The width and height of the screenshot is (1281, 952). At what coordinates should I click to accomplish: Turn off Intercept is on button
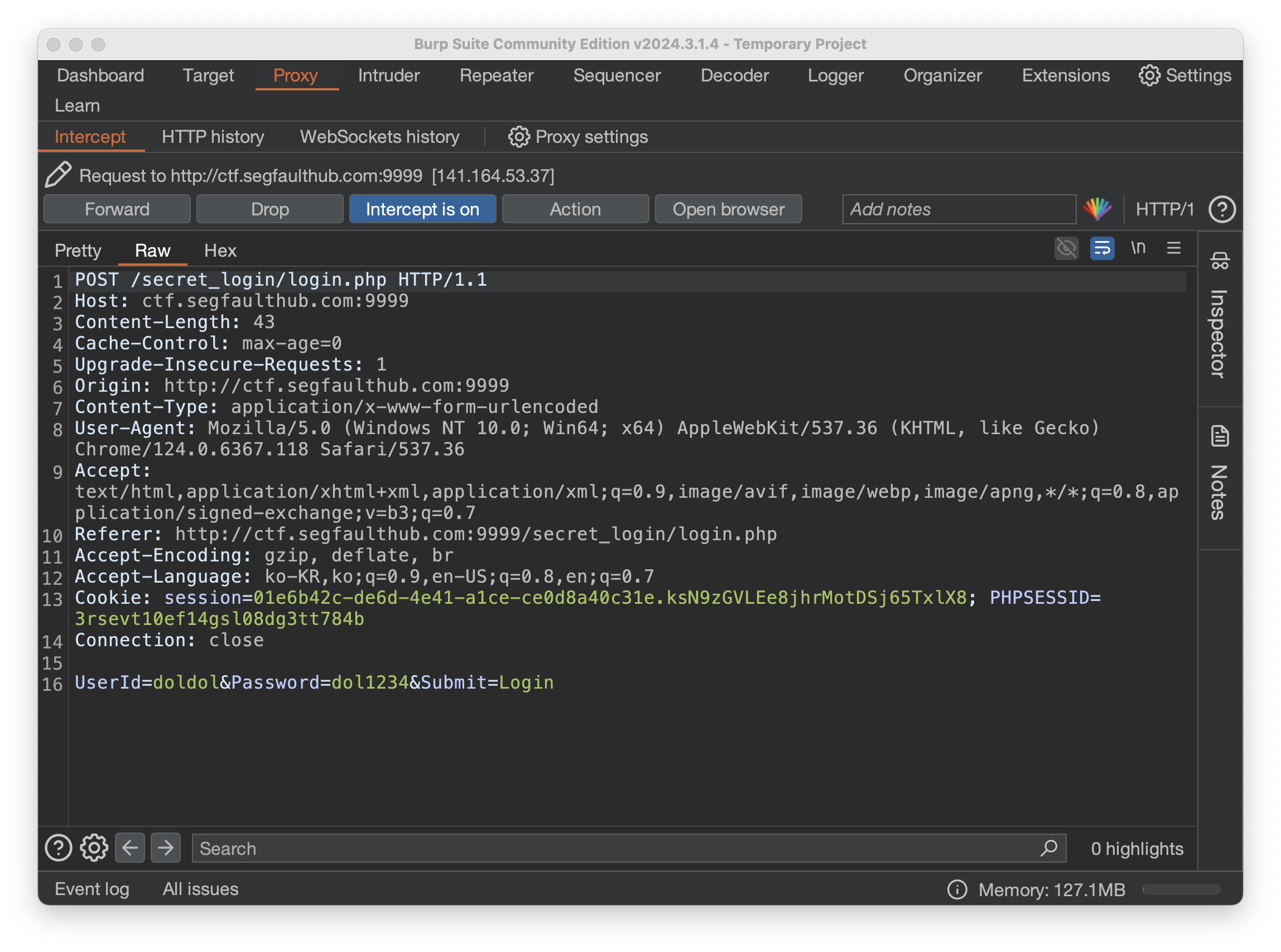422,209
